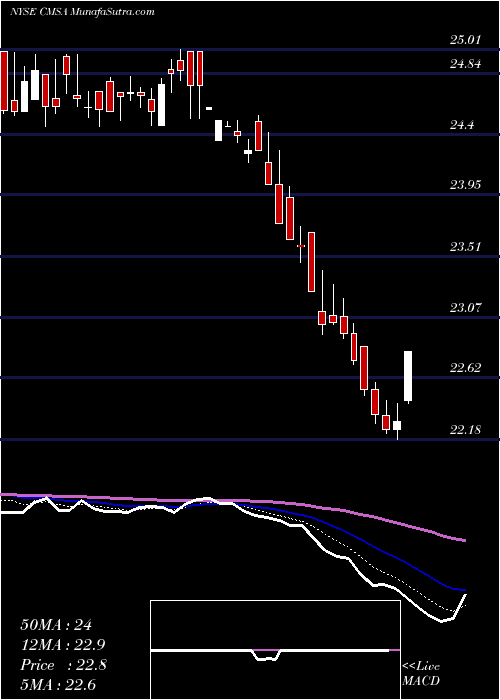Viewport: 500px width, 700px height.
Task: Click the 24.4 price level label
Action: click(462, 126)
